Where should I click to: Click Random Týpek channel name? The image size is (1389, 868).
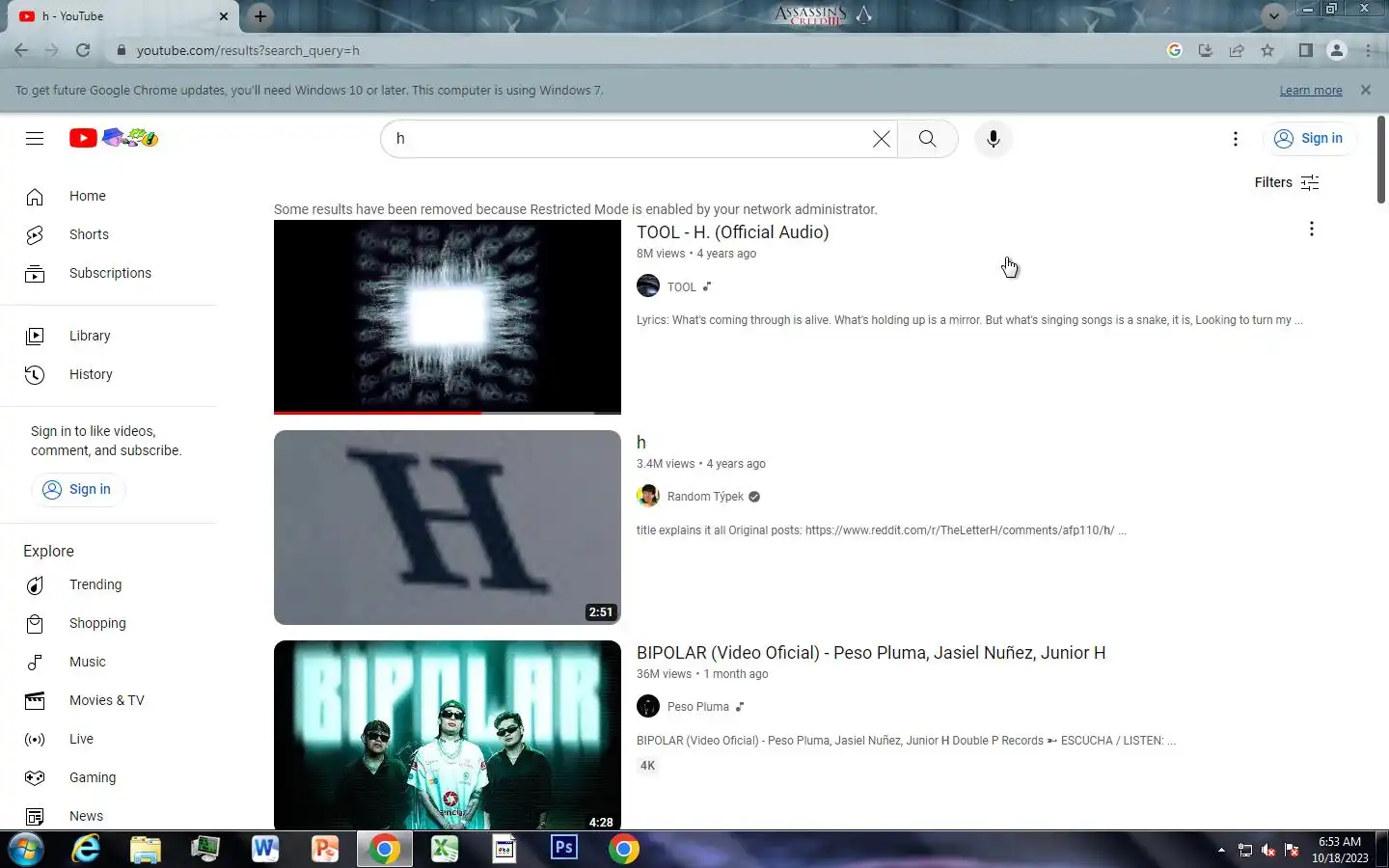coord(705,497)
